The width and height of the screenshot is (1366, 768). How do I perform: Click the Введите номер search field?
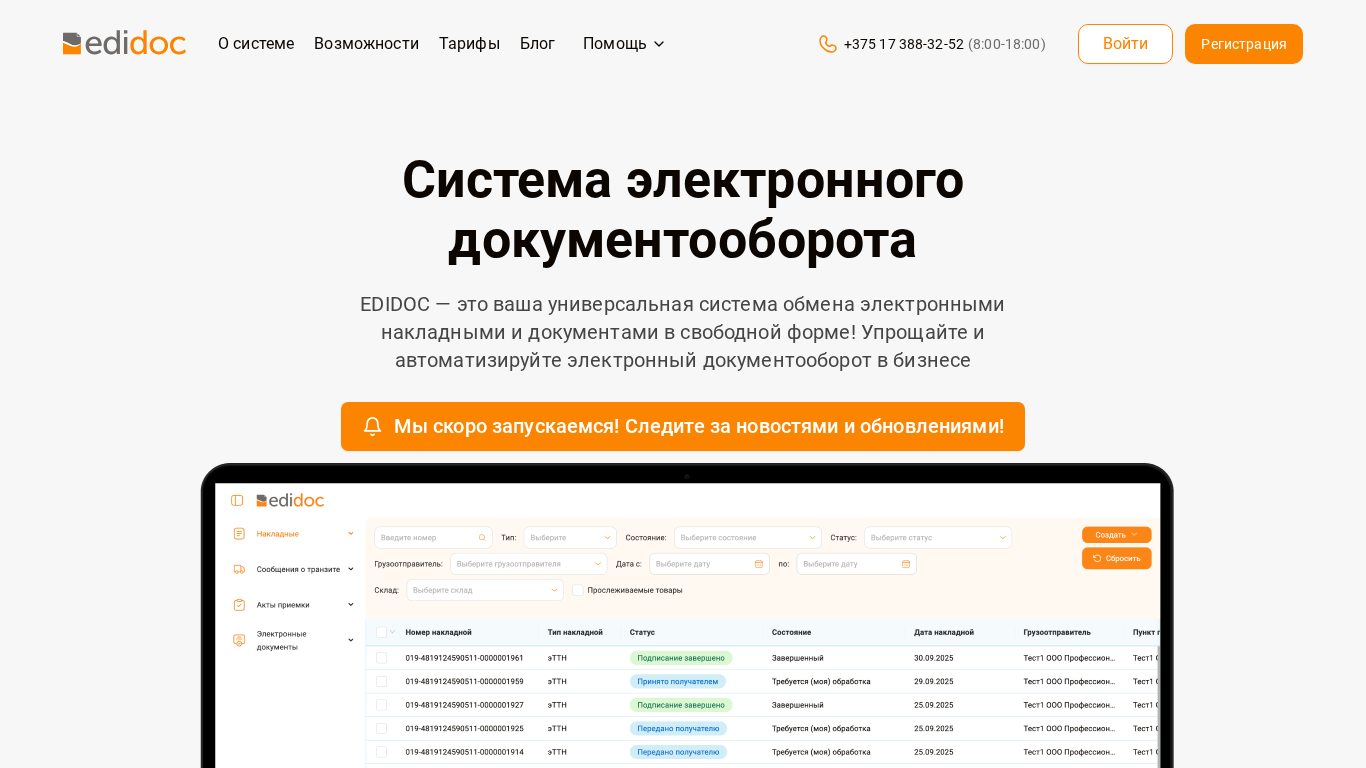coord(433,538)
